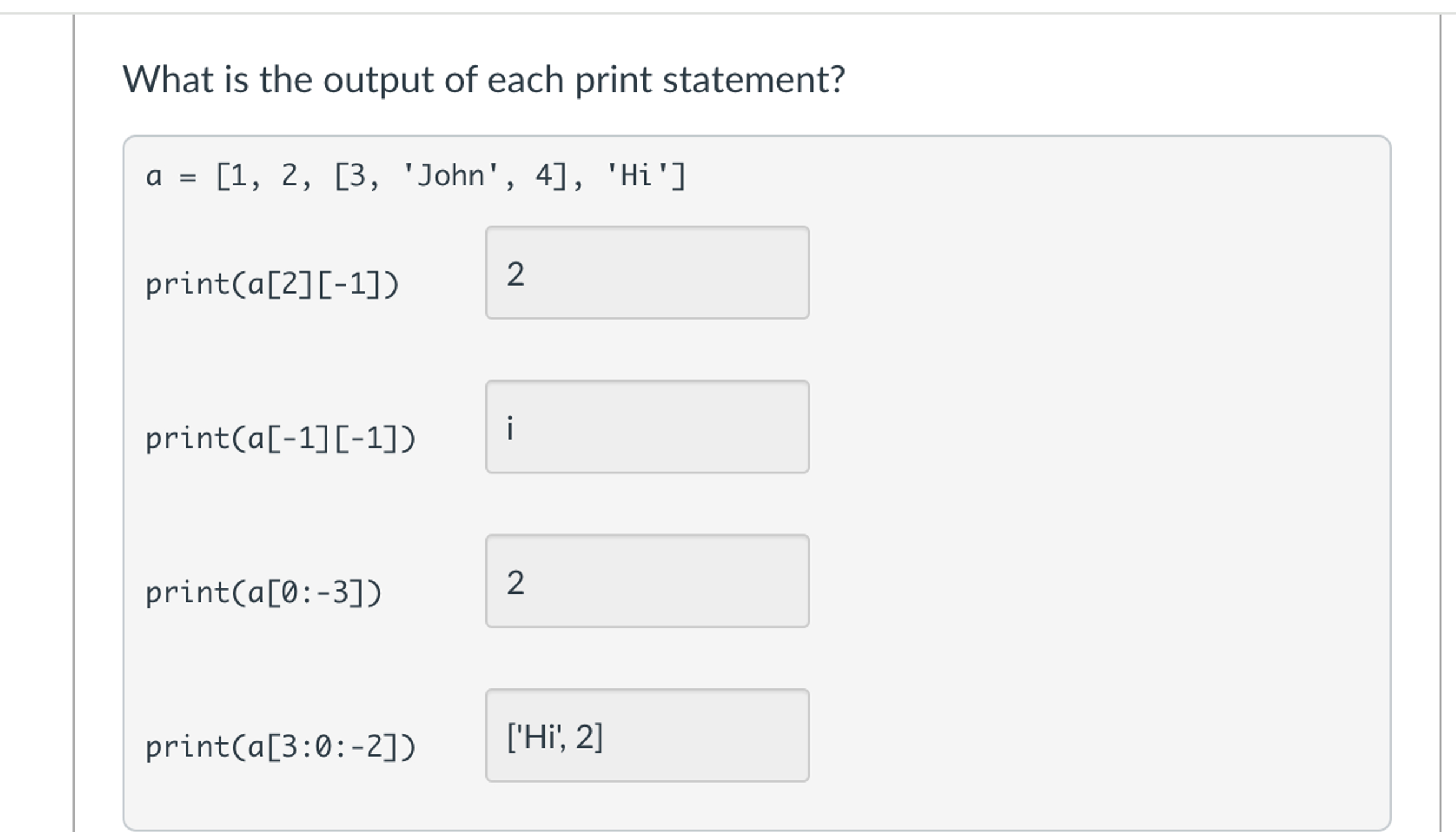Click the variable name 'a' in the assignment
Viewport: 1456px width, 832px height.
[154, 175]
